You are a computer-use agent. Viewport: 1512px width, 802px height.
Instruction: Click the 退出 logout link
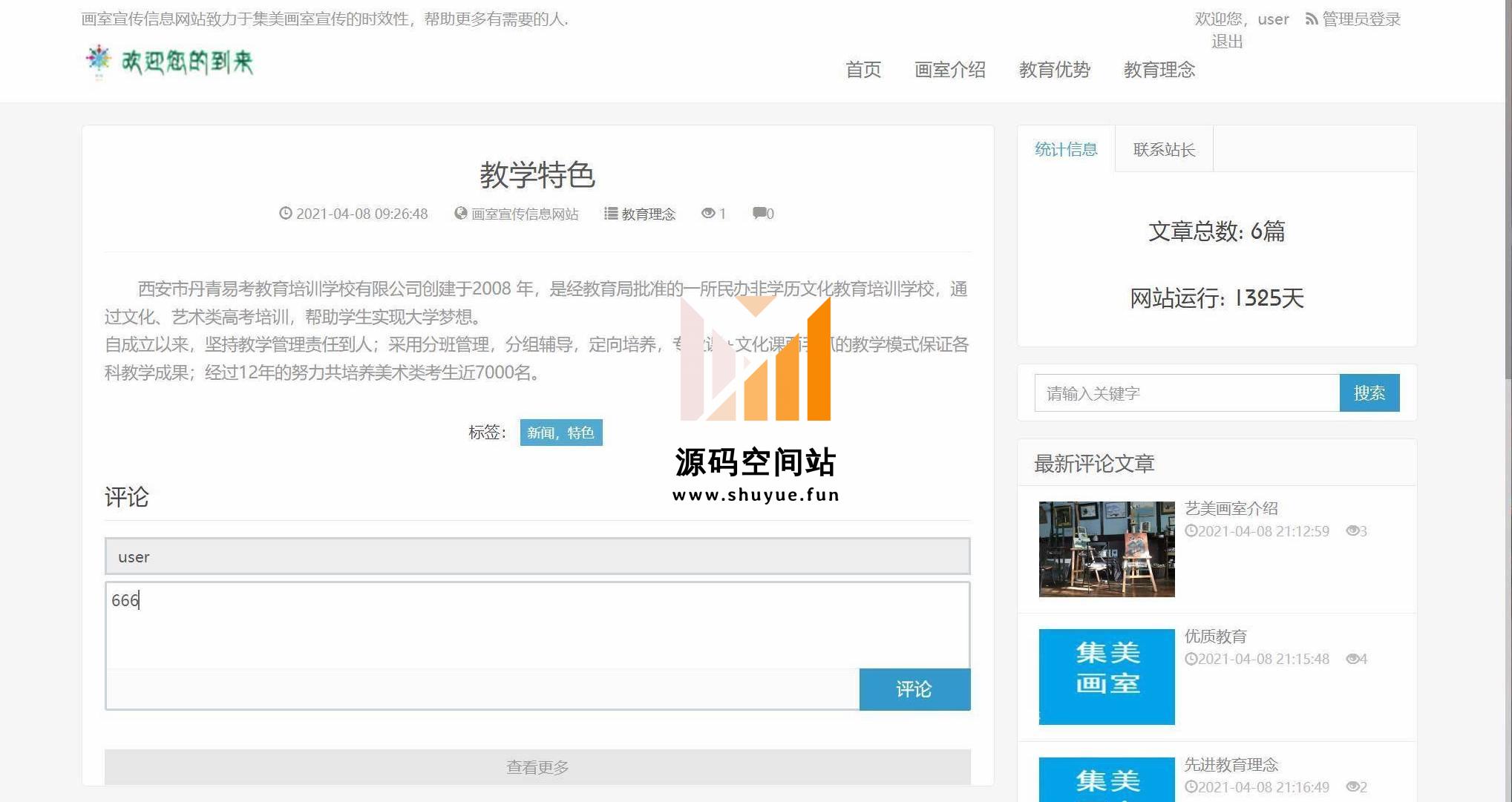(1227, 42)
